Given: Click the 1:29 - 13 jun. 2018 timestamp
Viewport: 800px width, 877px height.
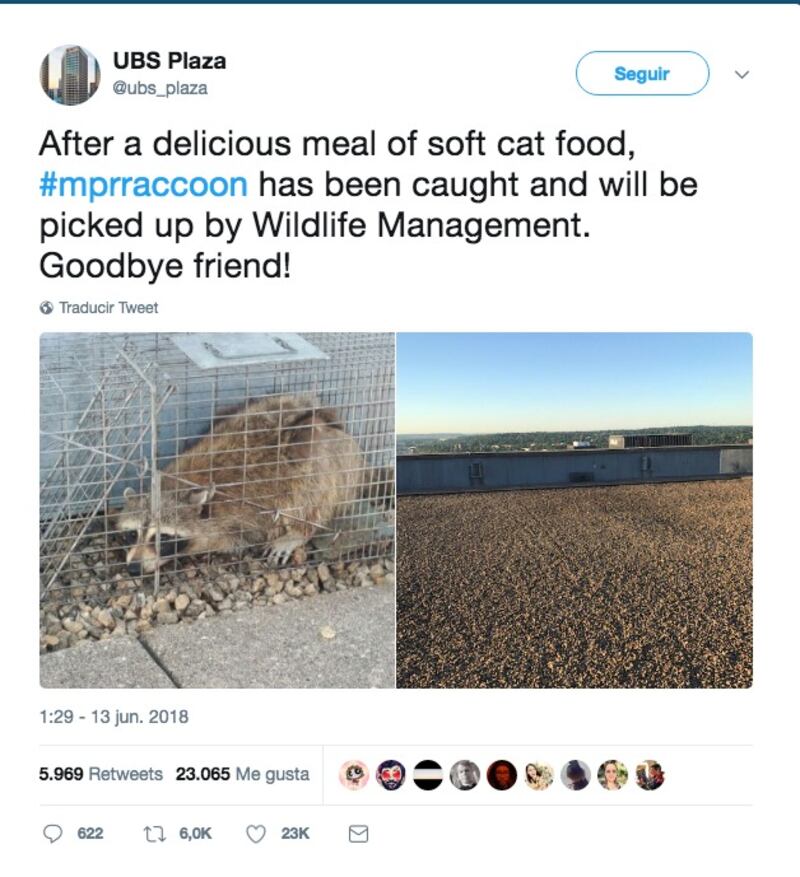Looking at the screenshot, I should [114, 717].
